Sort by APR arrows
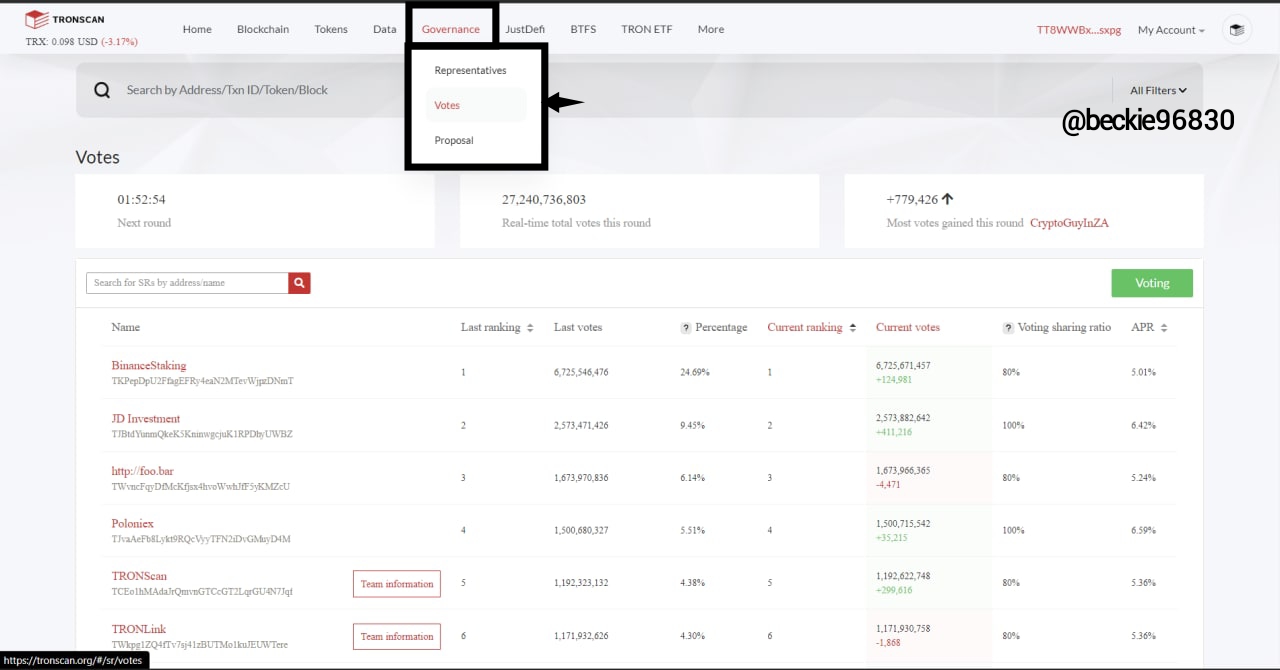The image size is (1280, 670). click(x=1164, y=328)
